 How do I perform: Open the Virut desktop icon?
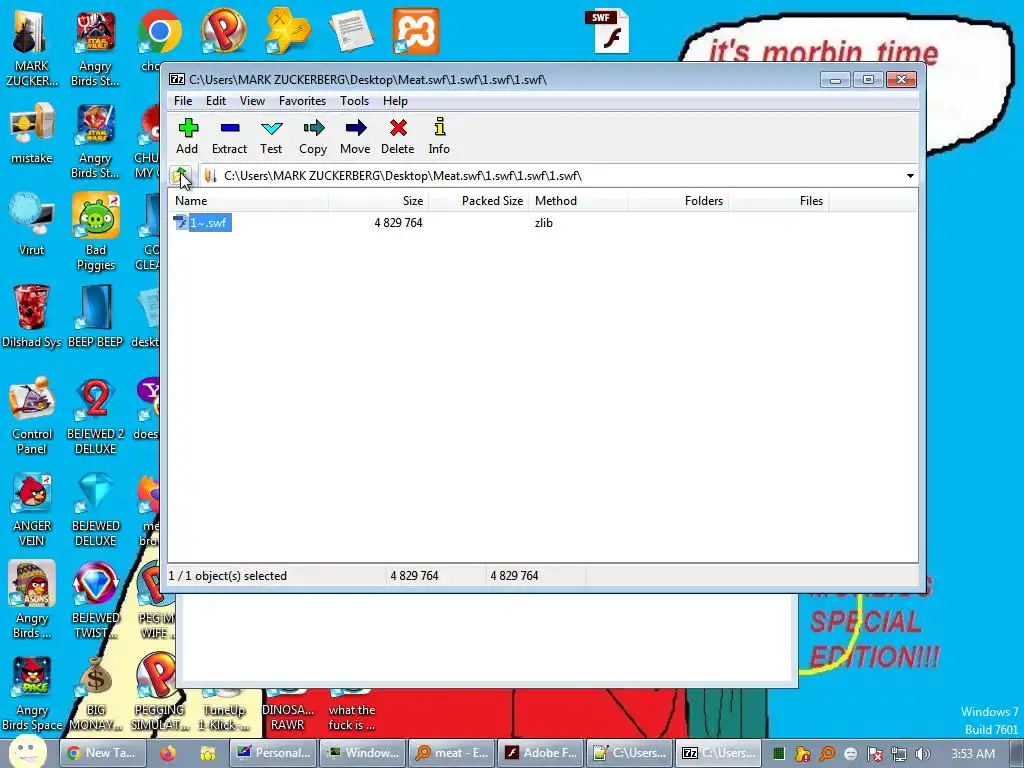coord(31,224)
